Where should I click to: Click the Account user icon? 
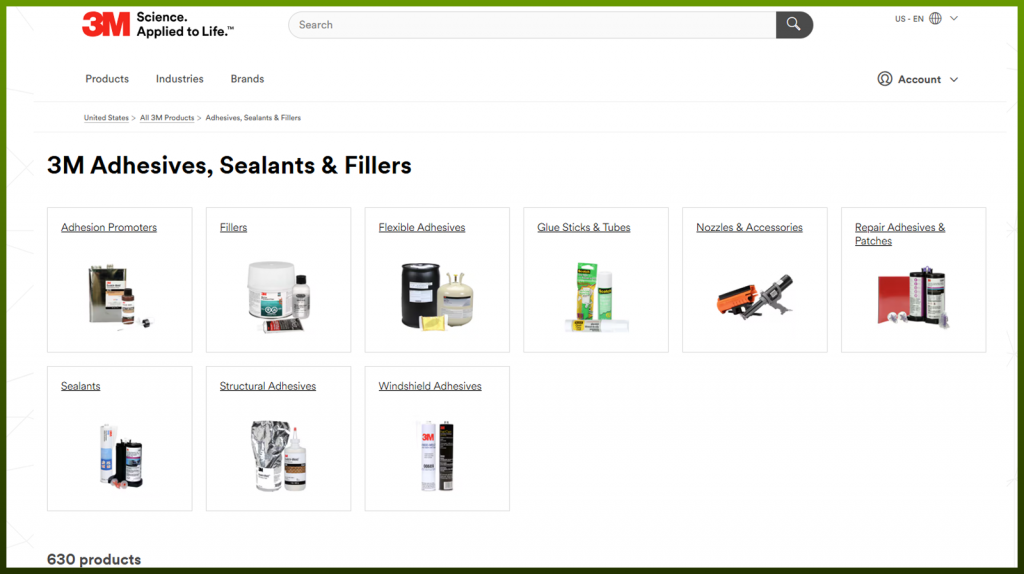[x=884, y=79]
